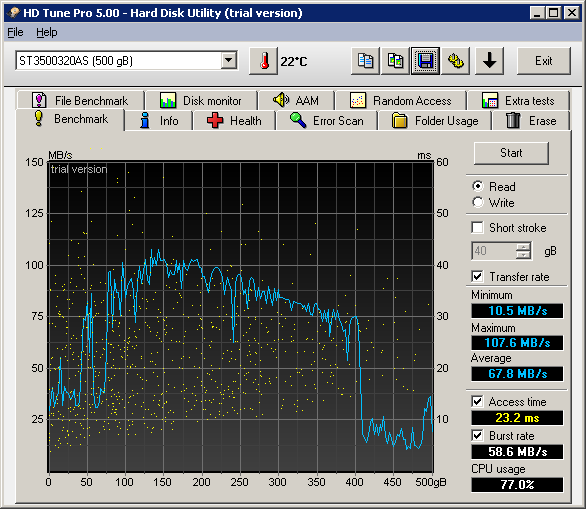Click the Minimum 10.5 MB/s value
The width and height of the screenshot is (586, 509).
pos(517,311)
